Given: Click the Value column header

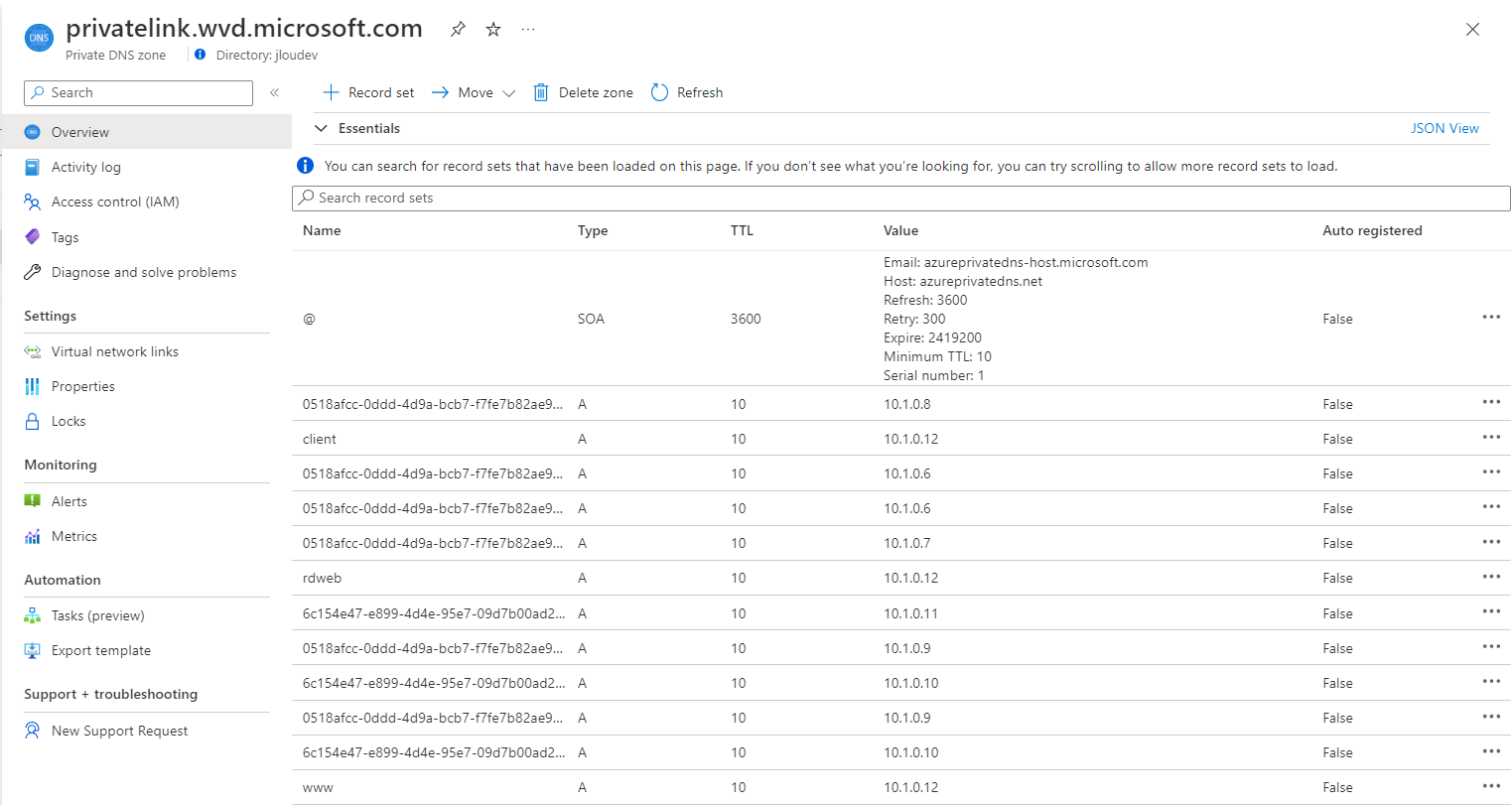Looking at the screenshot, I should click(x=900, y=230).
